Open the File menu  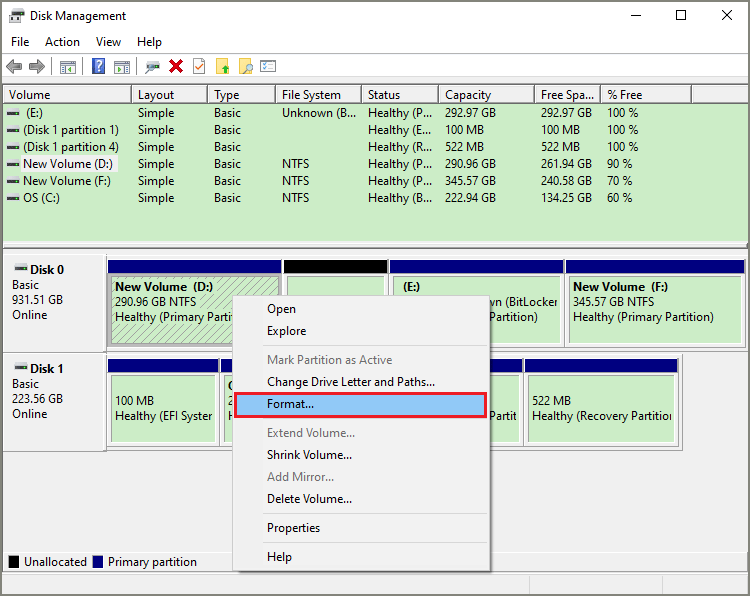pos(20,42)
